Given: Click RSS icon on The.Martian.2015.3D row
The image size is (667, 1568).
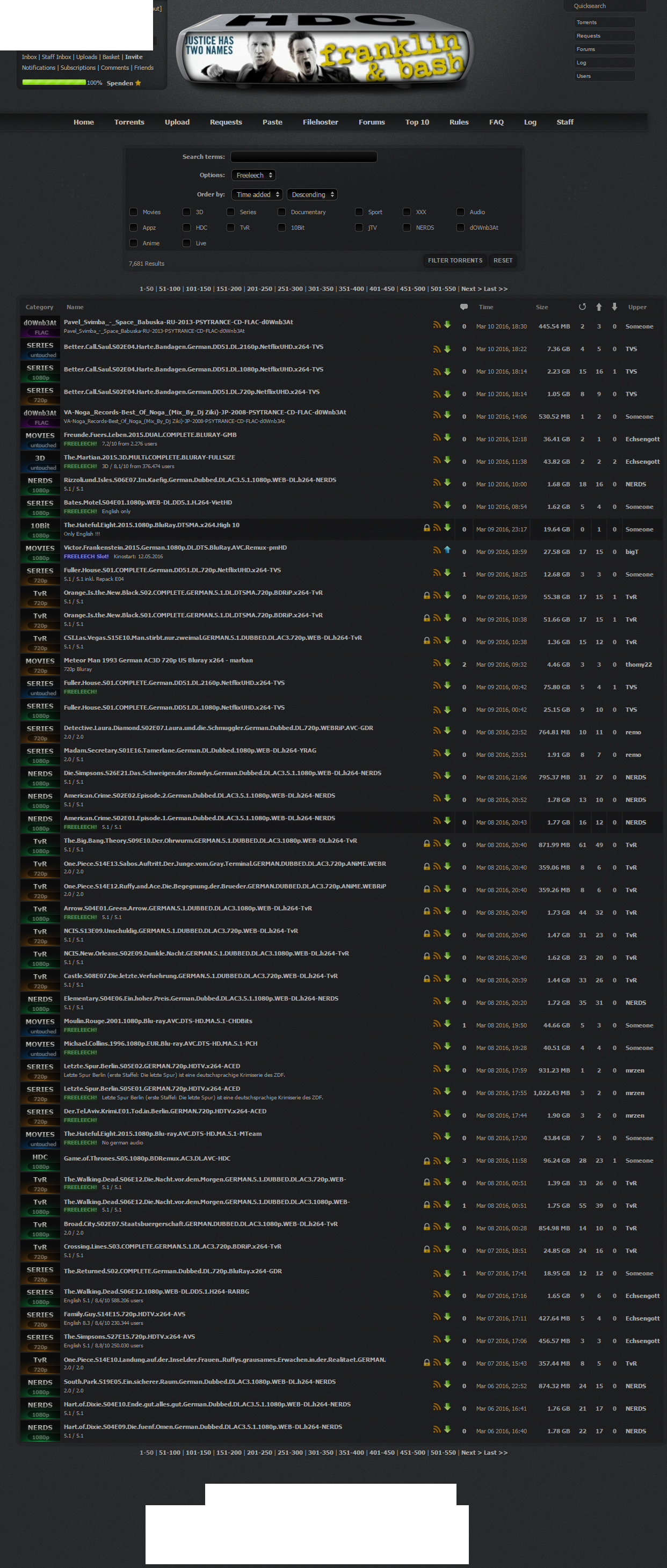Looking at the screenshot, I should tap(437, 460).
